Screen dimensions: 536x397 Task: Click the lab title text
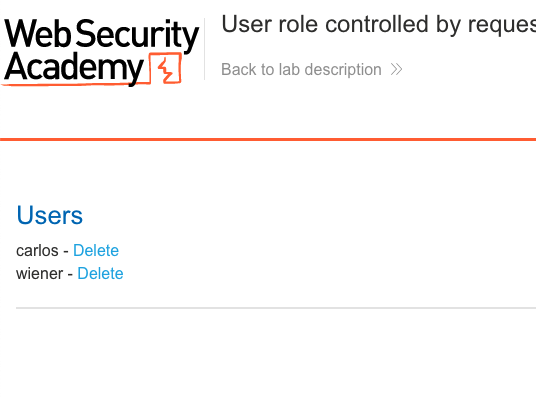point(378,25)
